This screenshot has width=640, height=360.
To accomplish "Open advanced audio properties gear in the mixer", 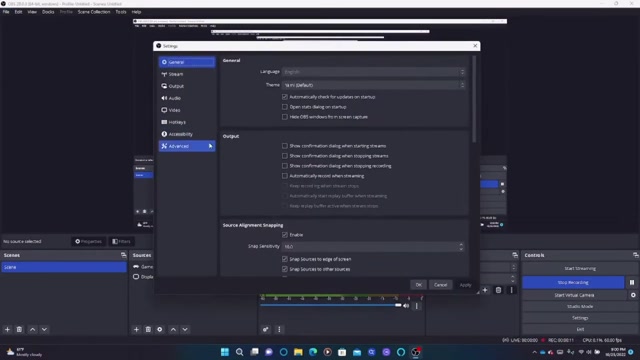I will (266, 329).
